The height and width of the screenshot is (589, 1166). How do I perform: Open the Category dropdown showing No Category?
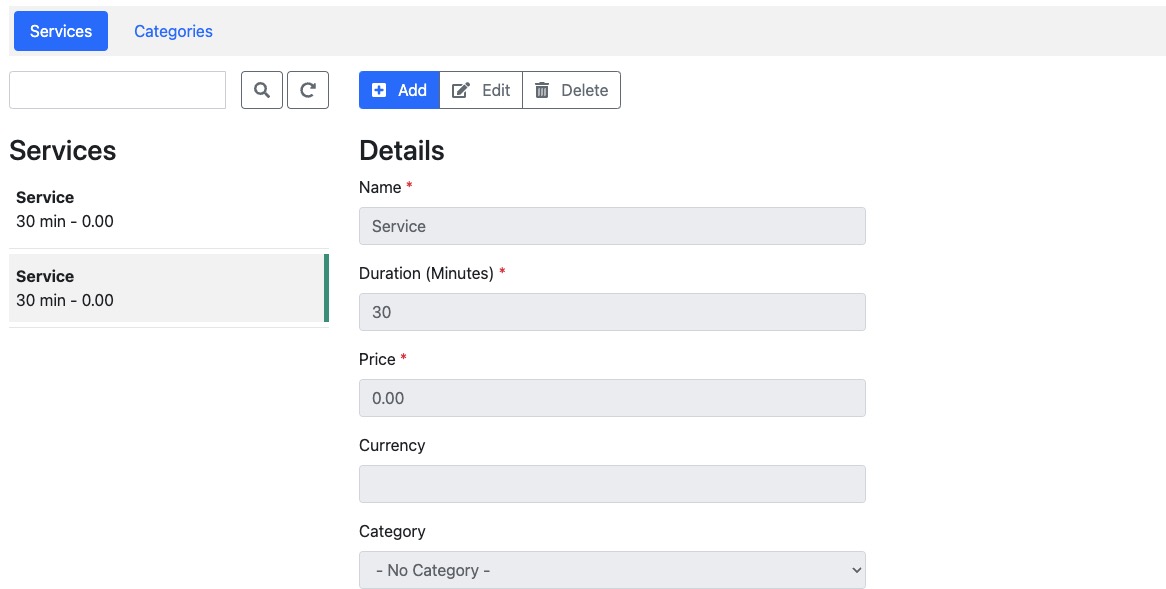[612, 569]
